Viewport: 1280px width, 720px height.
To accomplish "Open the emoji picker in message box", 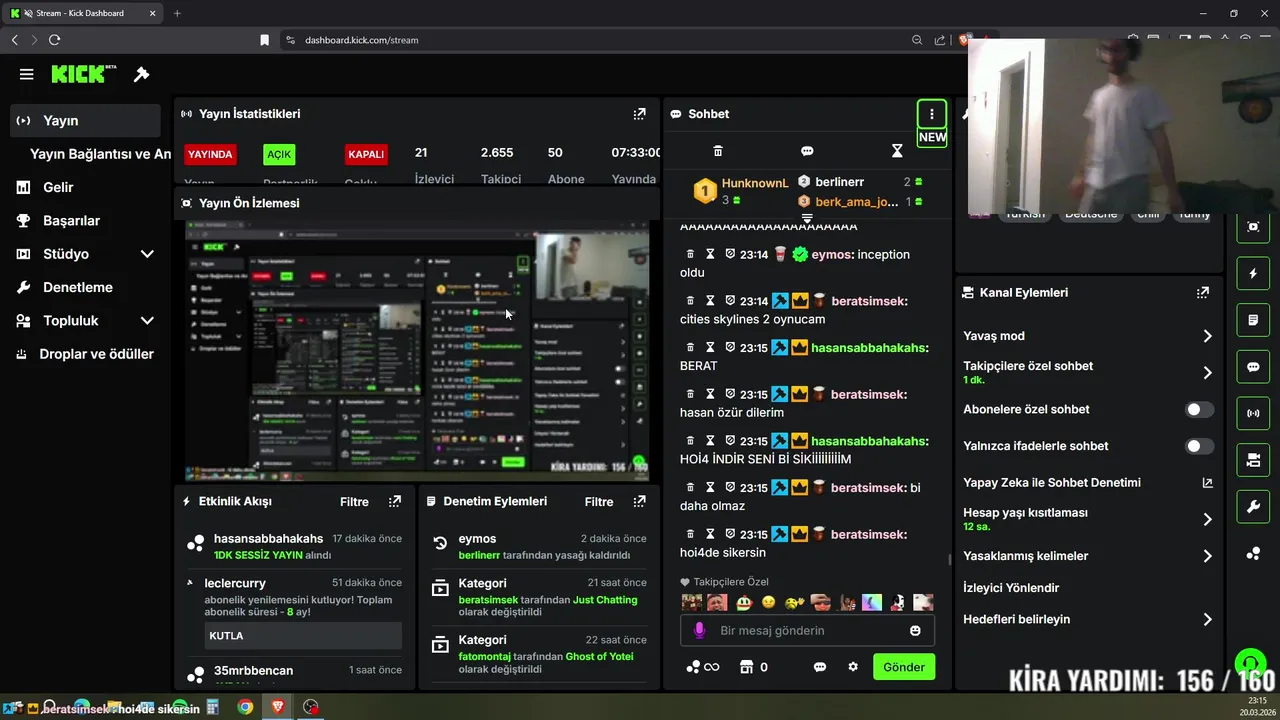I will point(915,630).
